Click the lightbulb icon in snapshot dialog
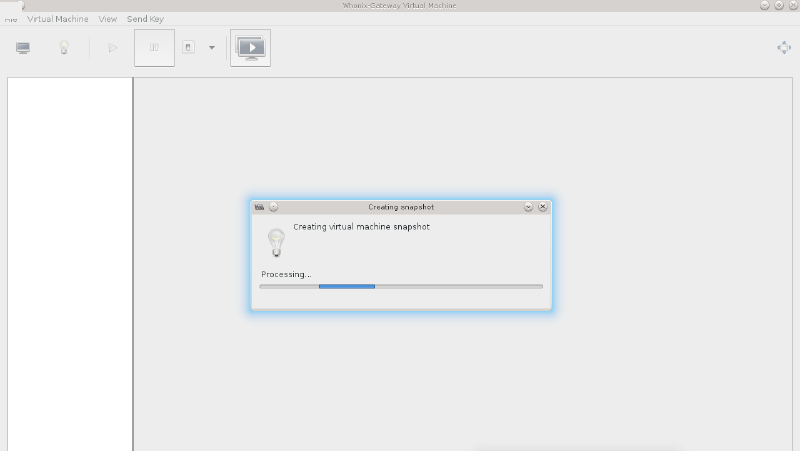This screenshot has height=451, width=800. coord(275,242)
